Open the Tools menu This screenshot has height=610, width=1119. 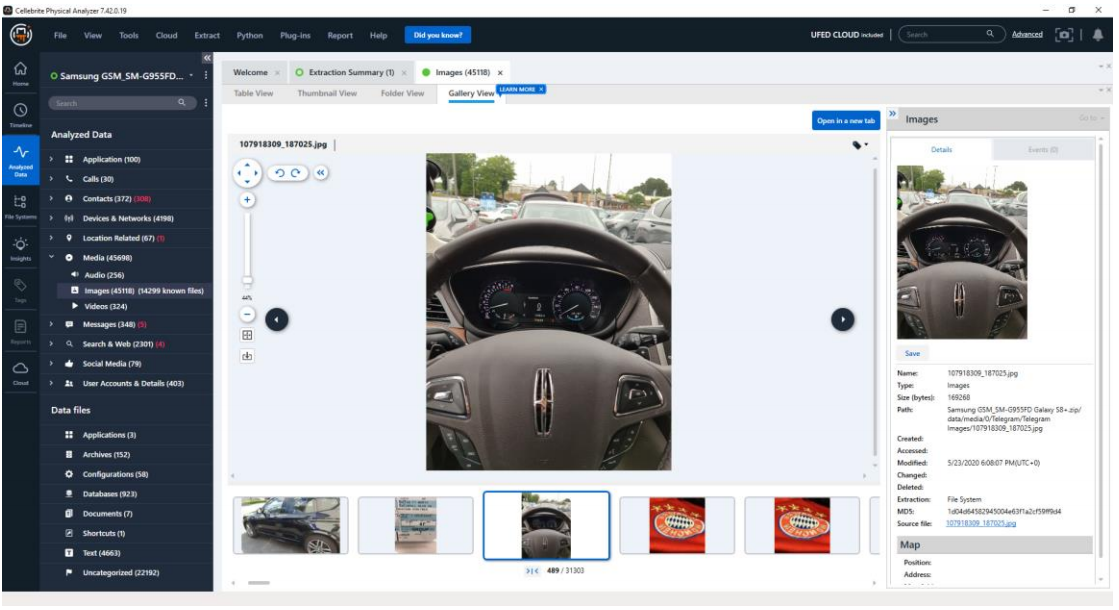pyautogui.click(x=129, y=35)
